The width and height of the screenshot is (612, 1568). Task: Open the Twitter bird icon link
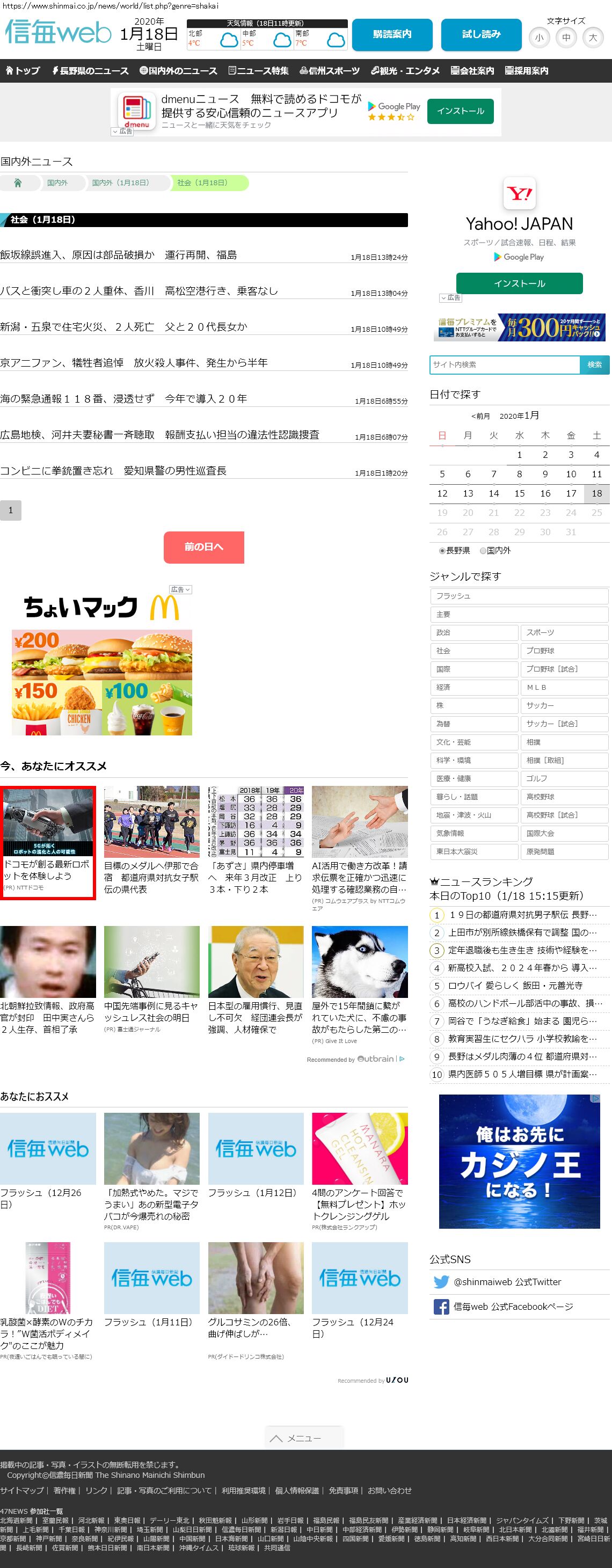[x=441, y=1282]
